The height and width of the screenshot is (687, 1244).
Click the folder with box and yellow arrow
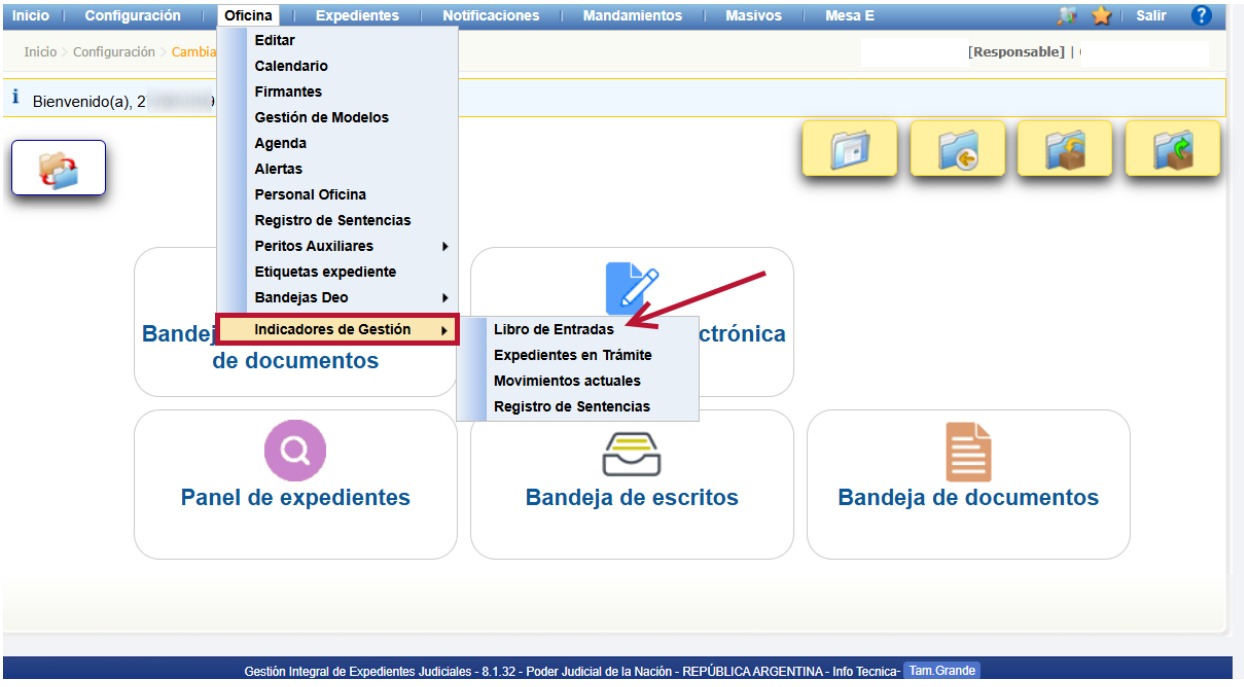tap(1064, 150)
